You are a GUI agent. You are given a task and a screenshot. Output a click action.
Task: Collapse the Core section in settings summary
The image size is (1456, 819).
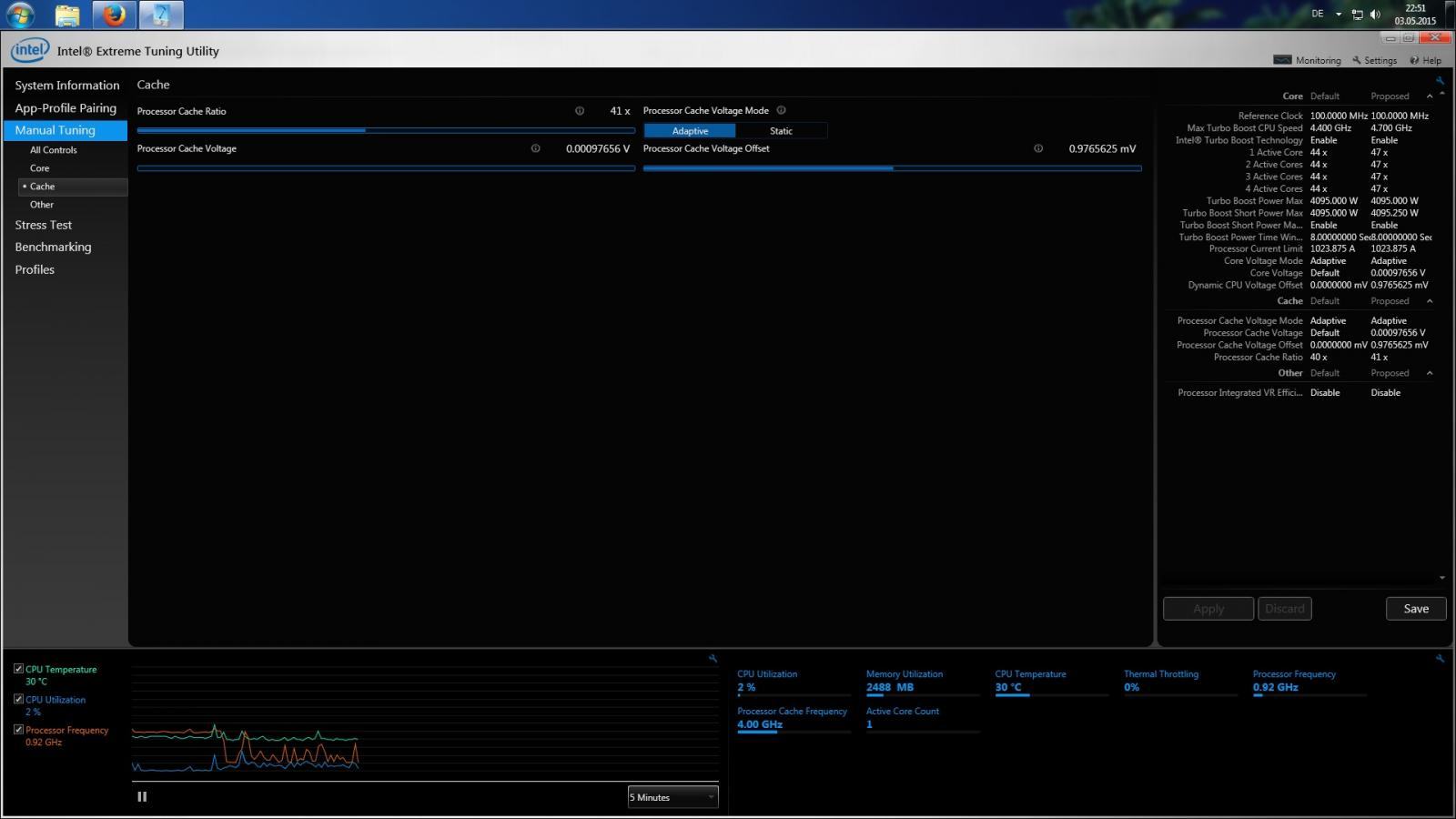click(1430, 96)
